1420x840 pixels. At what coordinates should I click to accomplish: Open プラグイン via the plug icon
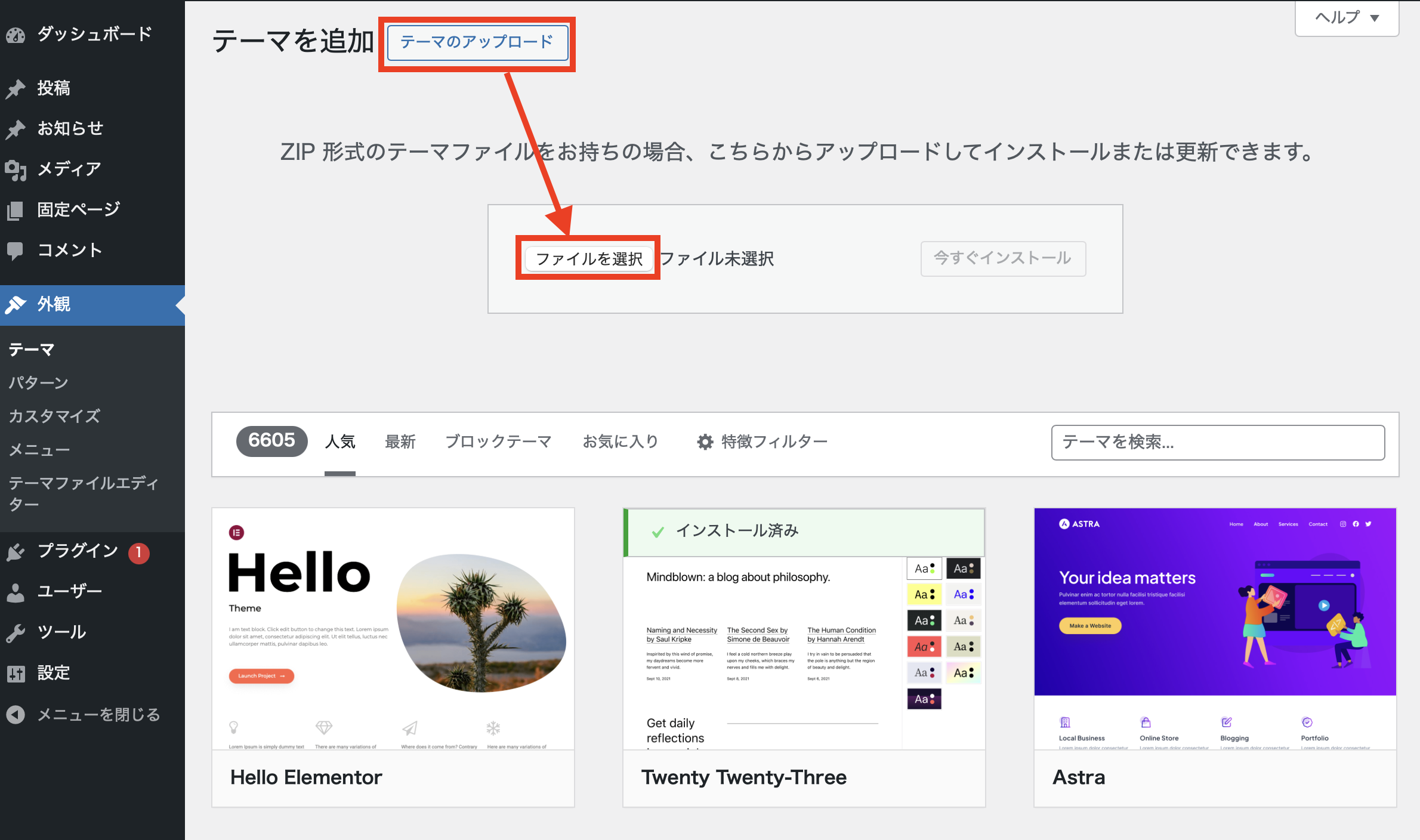(16, 551)
